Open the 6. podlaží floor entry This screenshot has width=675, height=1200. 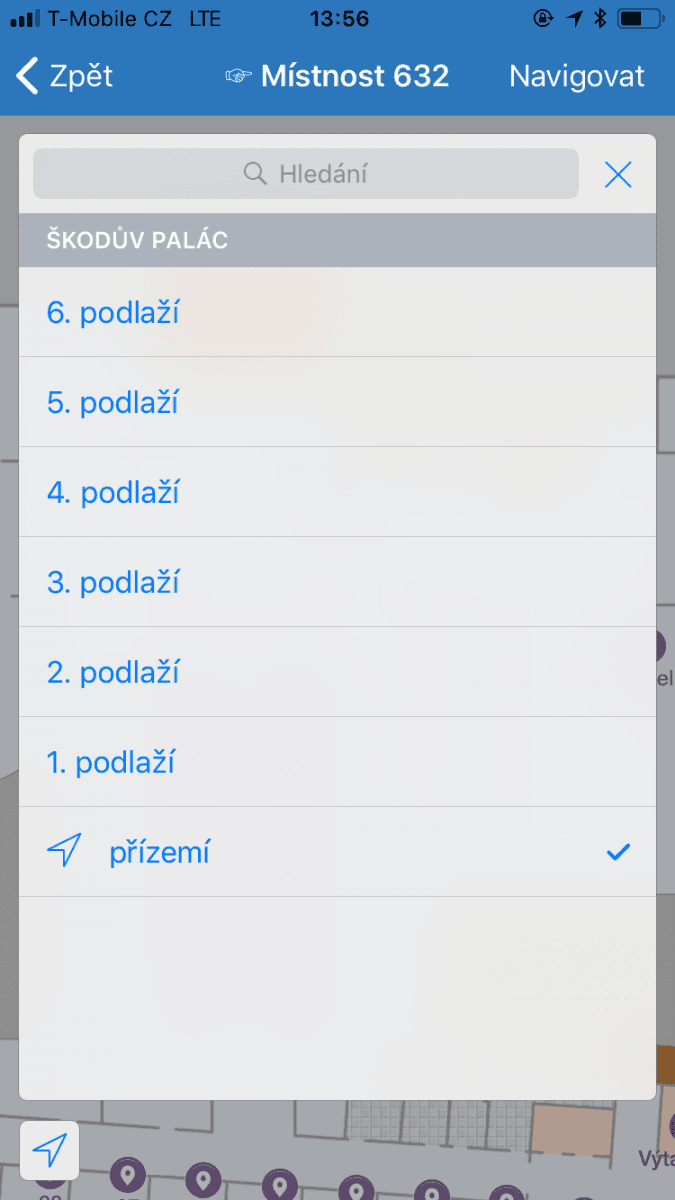click(113, 311)
